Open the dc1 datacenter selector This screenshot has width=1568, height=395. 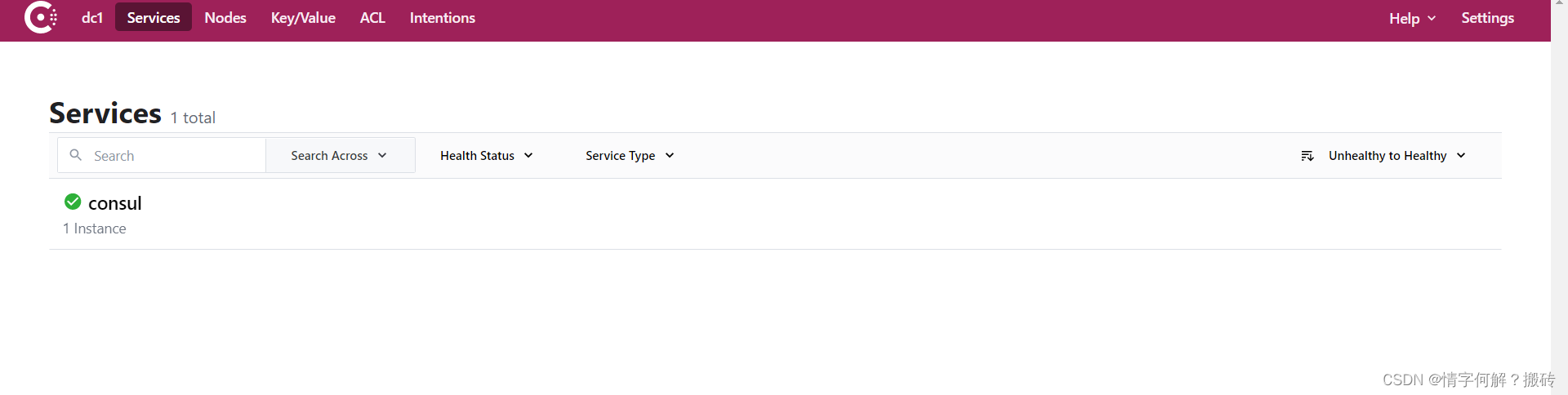(x=92, y=17)
